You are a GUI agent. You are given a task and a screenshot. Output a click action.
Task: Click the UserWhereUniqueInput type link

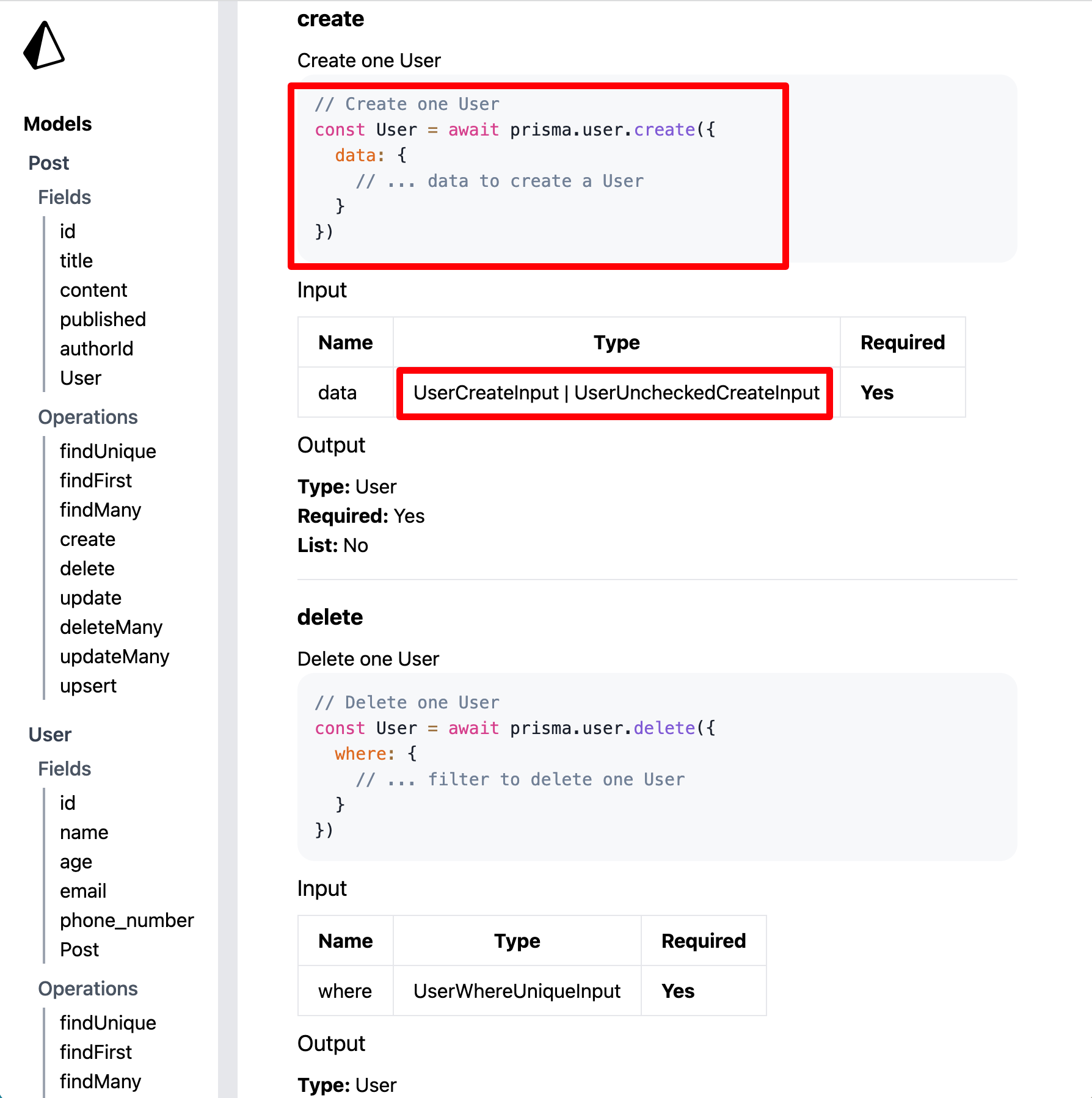517,991
